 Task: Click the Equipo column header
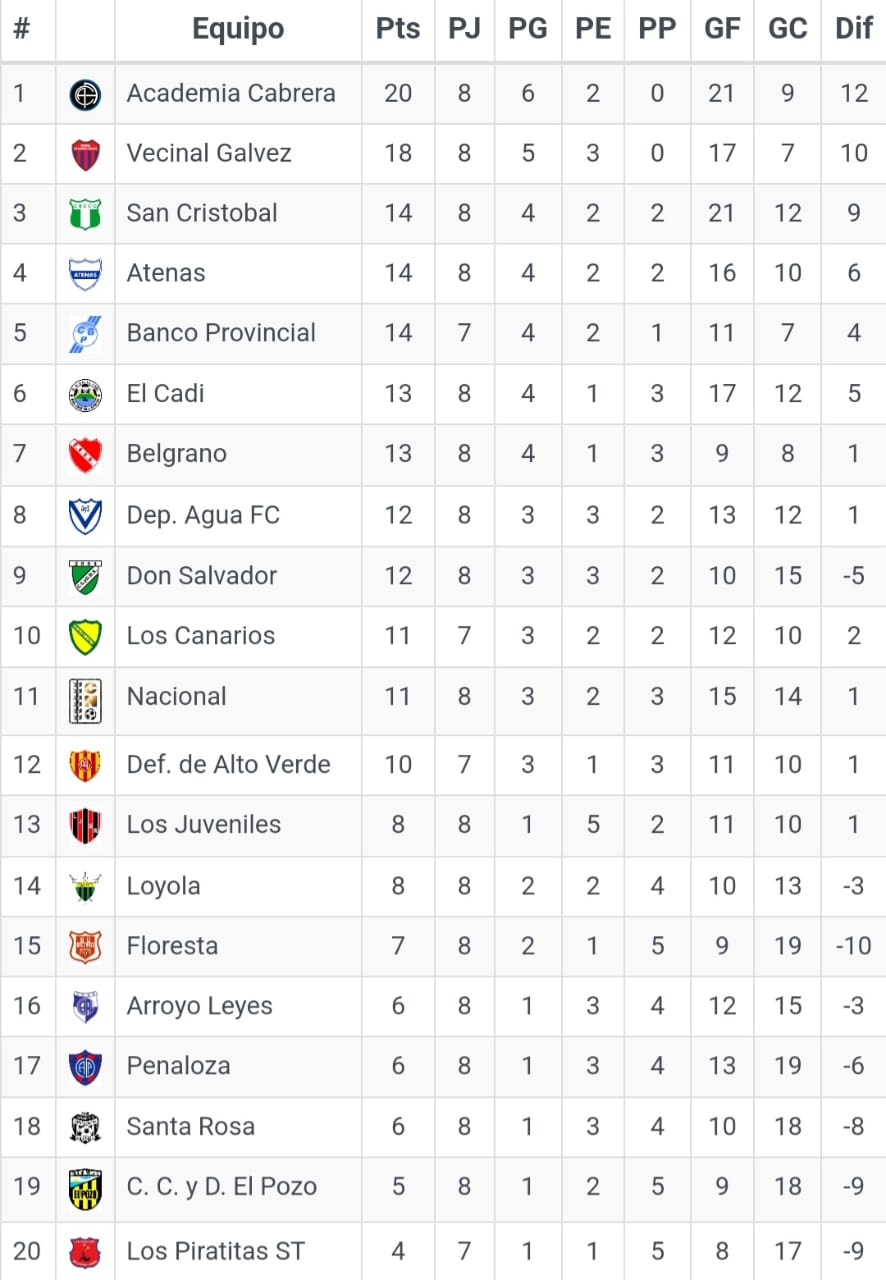238,29
